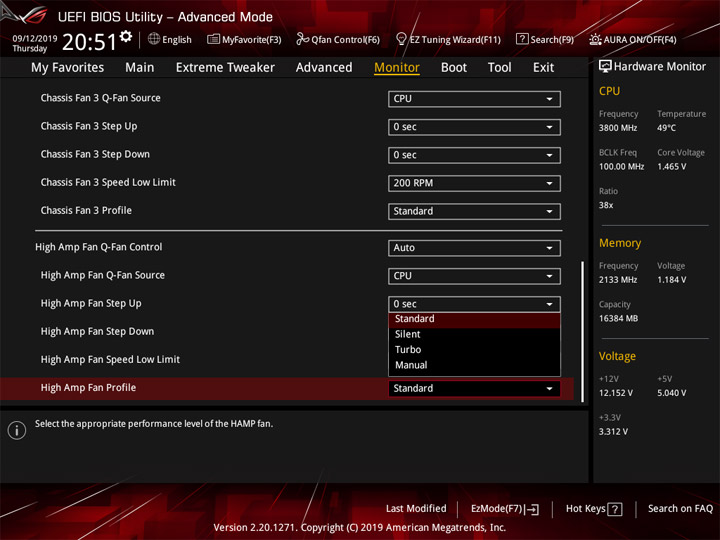Select High Amp Fan Profile row label

[88, 388]
